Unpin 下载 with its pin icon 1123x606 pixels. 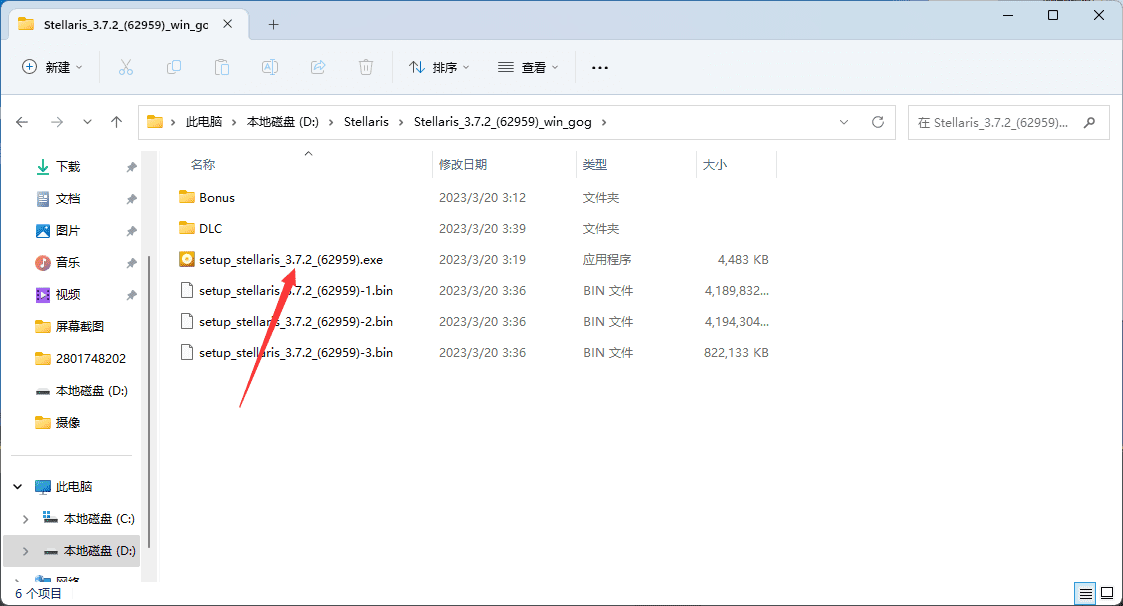pyautogui.click(x=131, y=167)
